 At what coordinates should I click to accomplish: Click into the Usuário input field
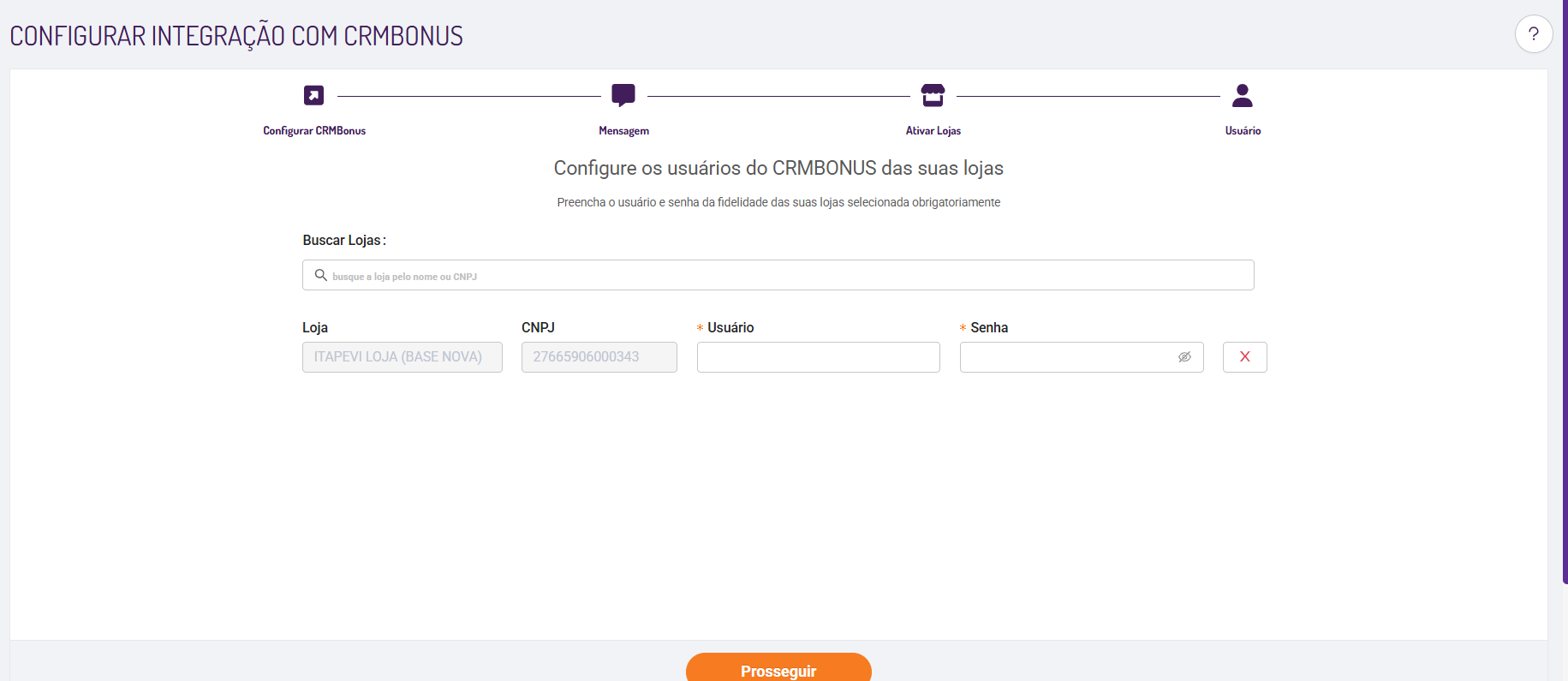tap(819, 357)
